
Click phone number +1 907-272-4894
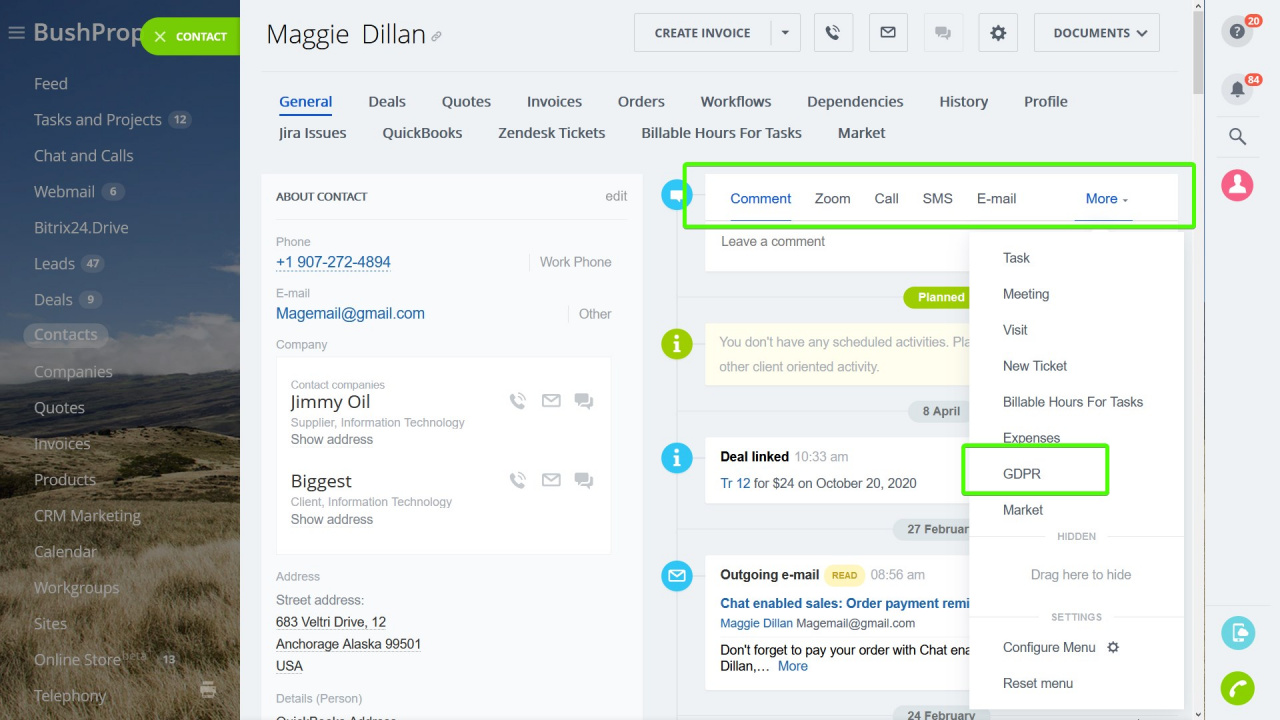[x=333, y=262]
